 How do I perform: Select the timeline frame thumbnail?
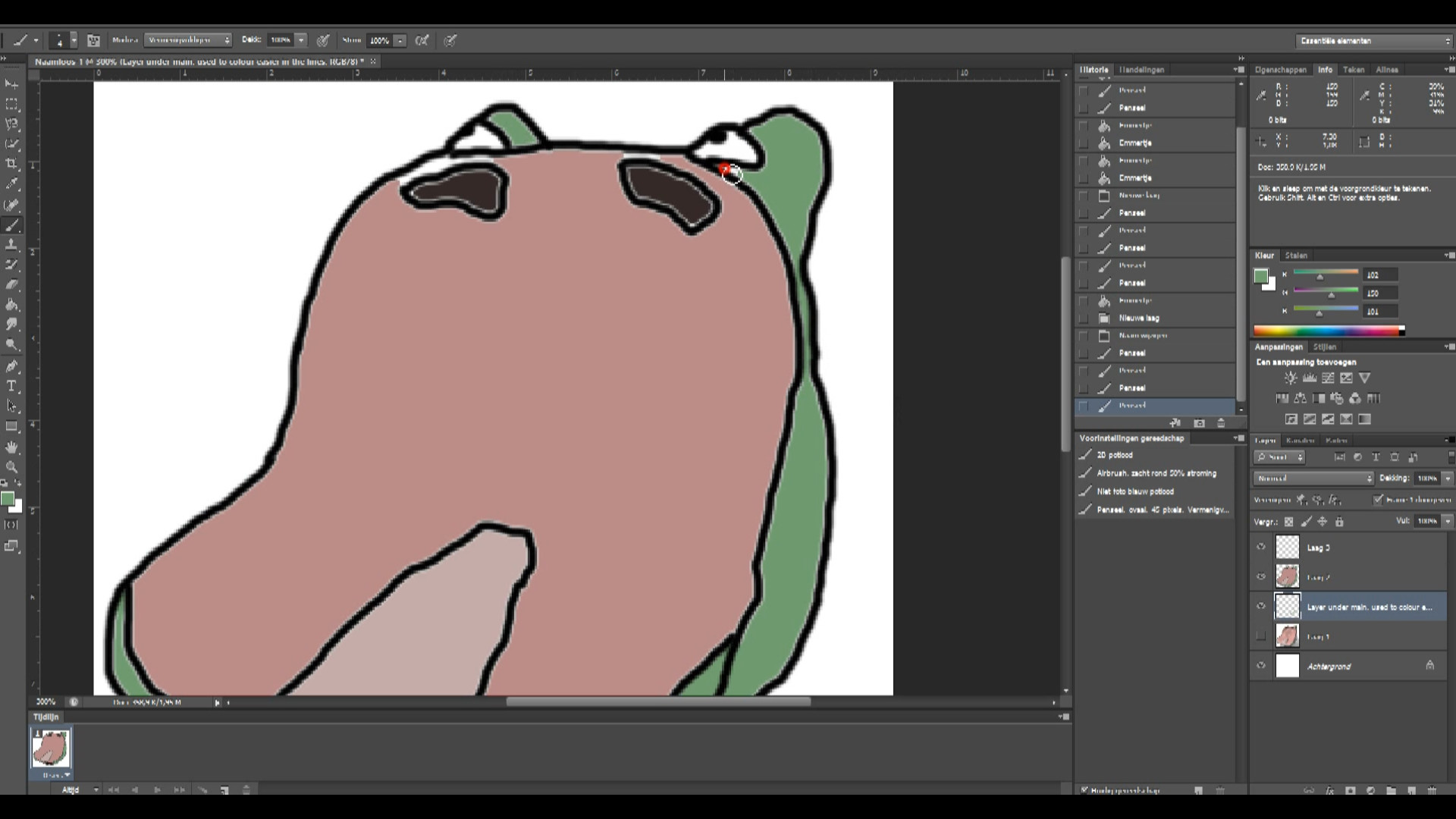pos(51,748)
